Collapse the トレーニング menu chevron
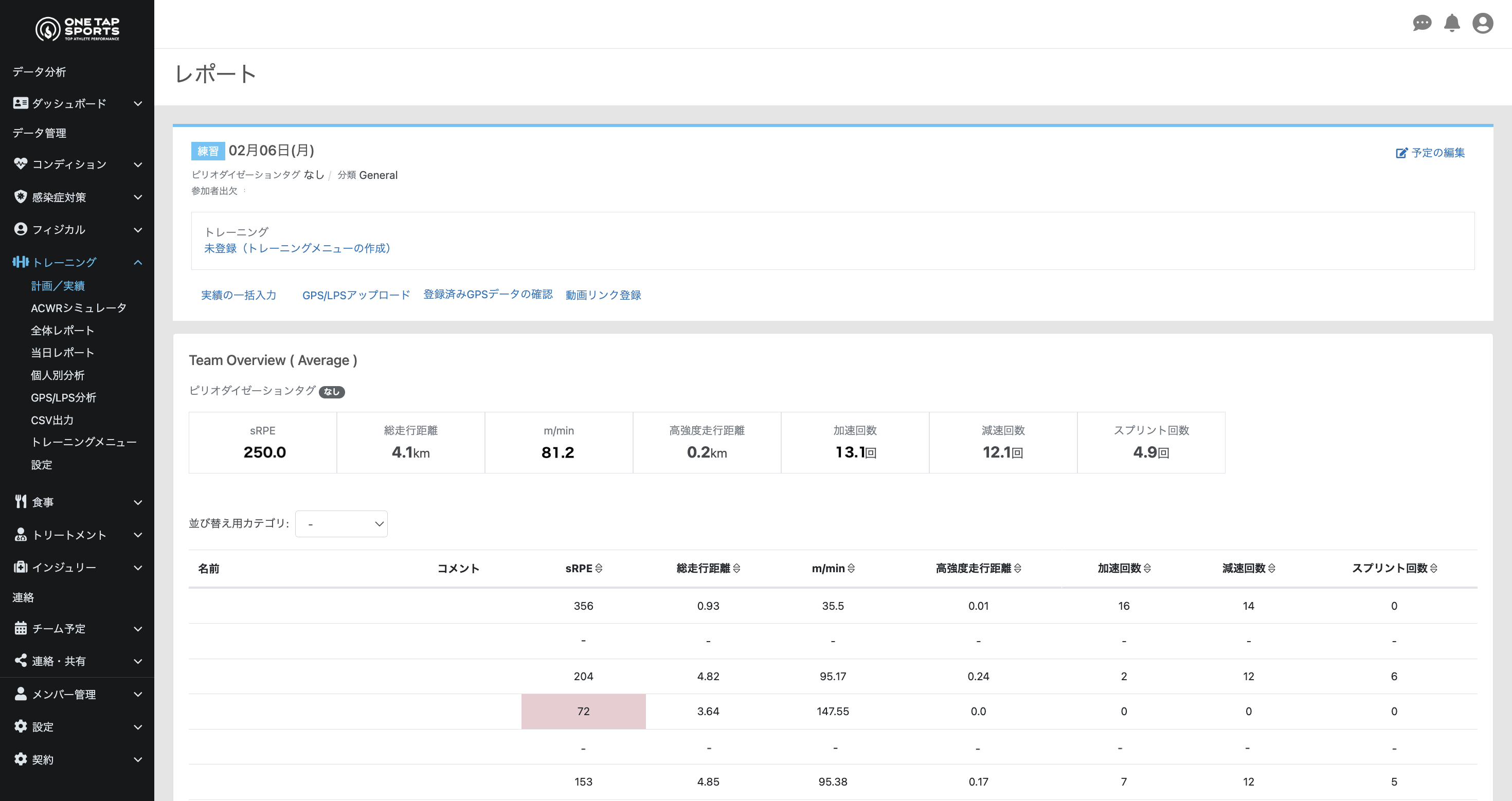This screenshot has width=1512, height=801. pyautogui.click(x=138, y=262)
